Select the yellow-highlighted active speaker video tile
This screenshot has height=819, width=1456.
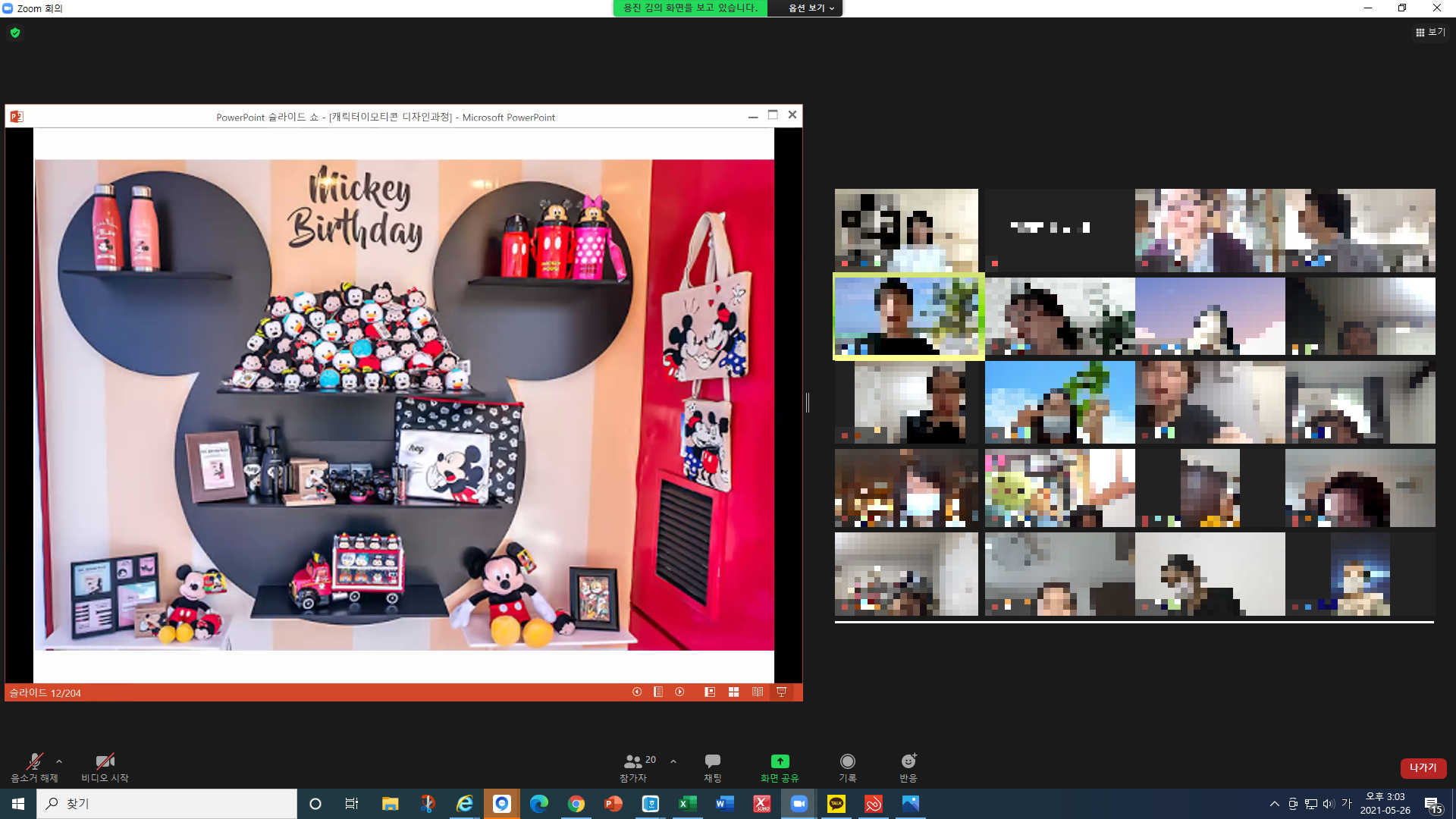click(908, 316)
